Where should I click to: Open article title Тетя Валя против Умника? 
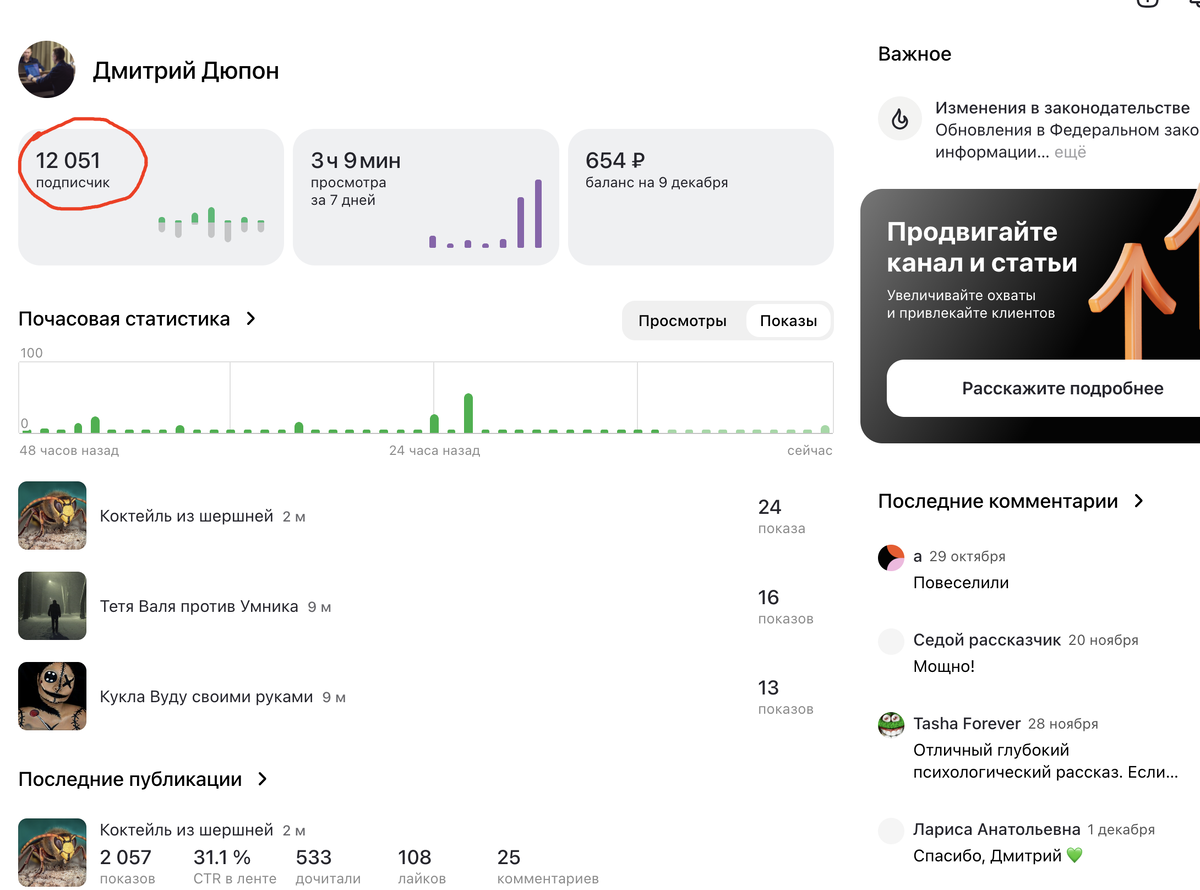199,606
